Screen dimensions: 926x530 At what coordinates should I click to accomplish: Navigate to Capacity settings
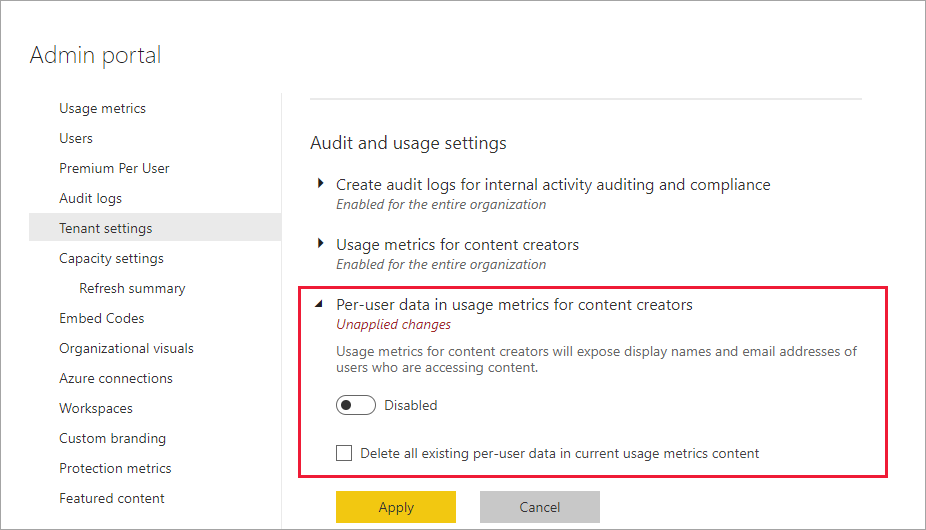pyautogui.click(x=111, y=258)
